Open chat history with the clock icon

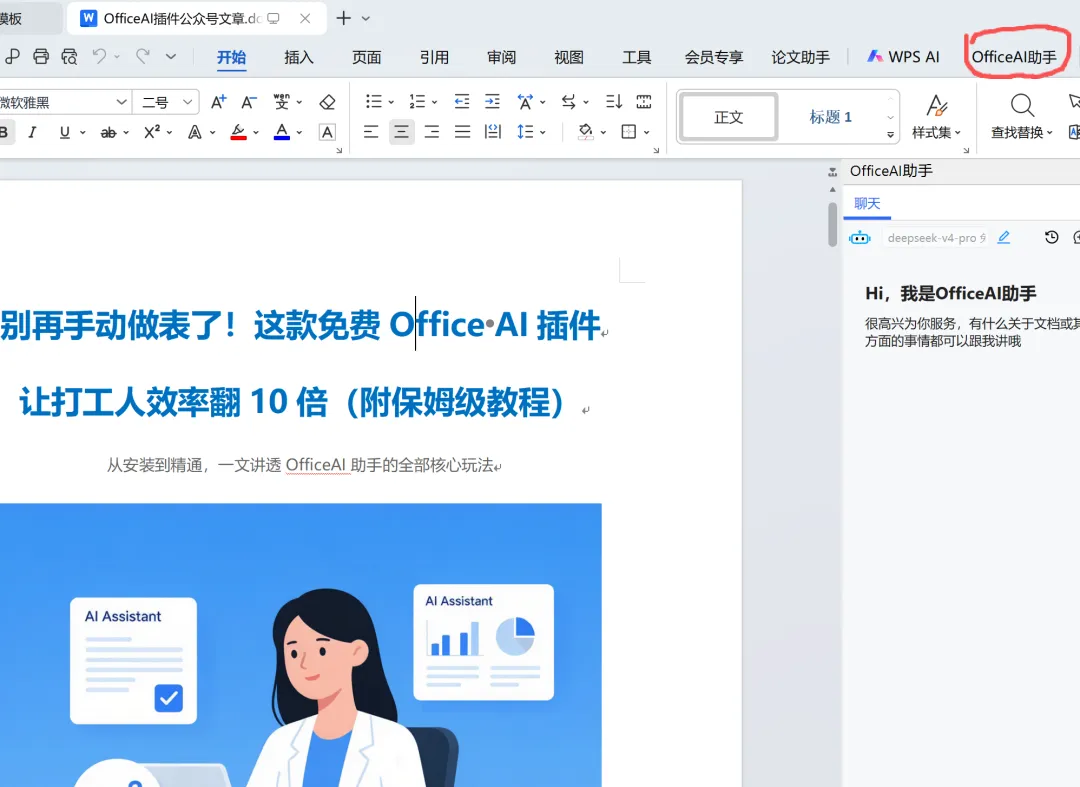coord(1051,238)
